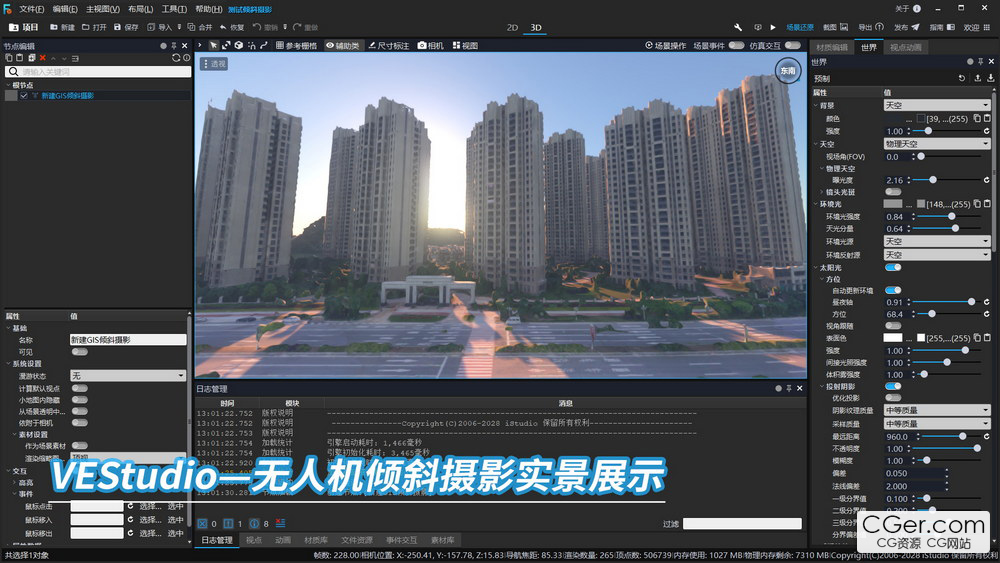Click the wrench settings icon in top toolbar
The width and height of the screenshot is (1000, 563).
(x=738, y=27)
